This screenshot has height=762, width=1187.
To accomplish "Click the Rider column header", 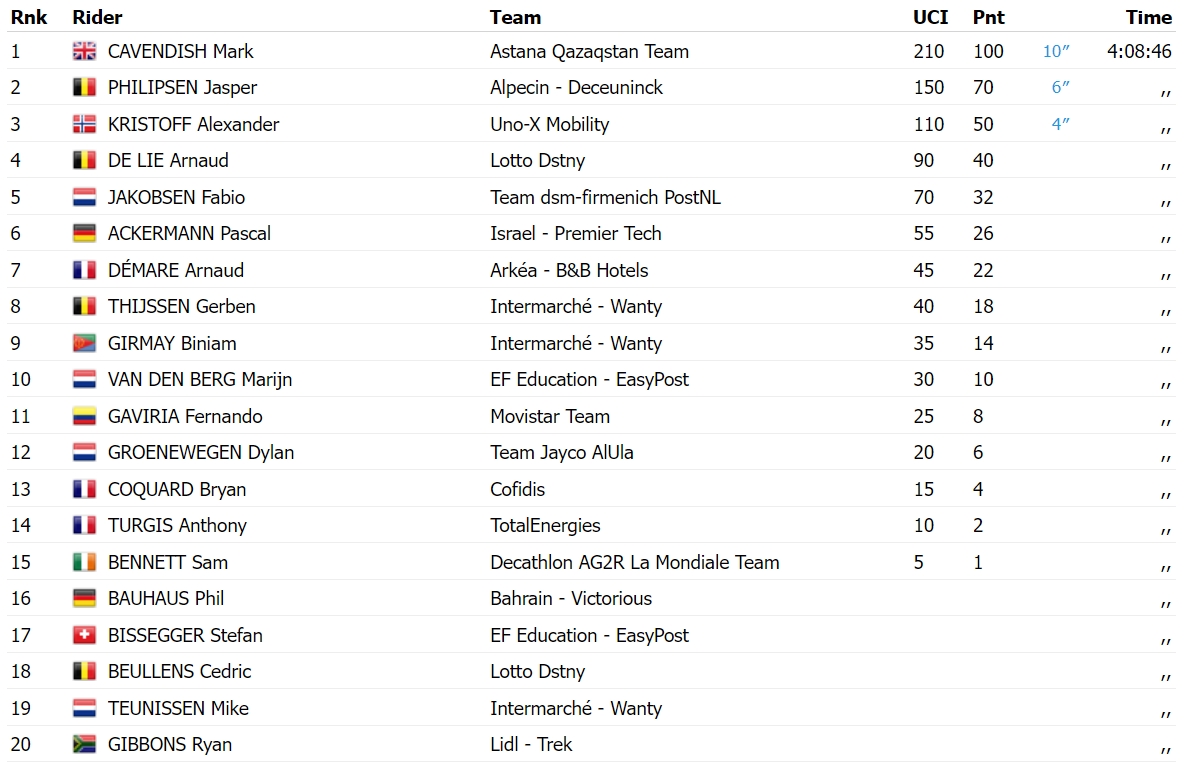I will [x=97, y=17].
